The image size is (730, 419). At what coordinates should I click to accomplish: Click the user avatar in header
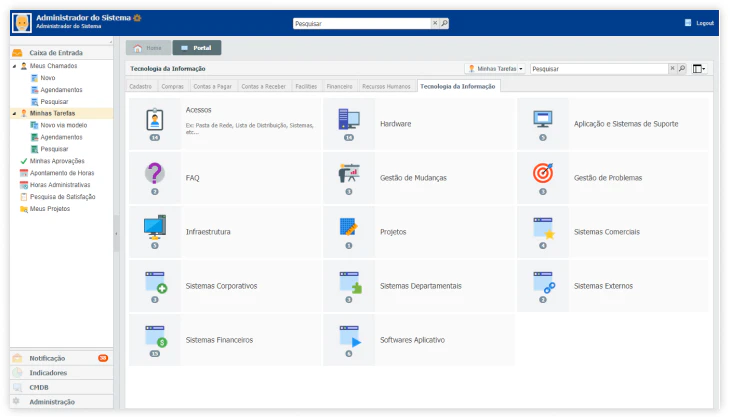(x=22, y=23)
